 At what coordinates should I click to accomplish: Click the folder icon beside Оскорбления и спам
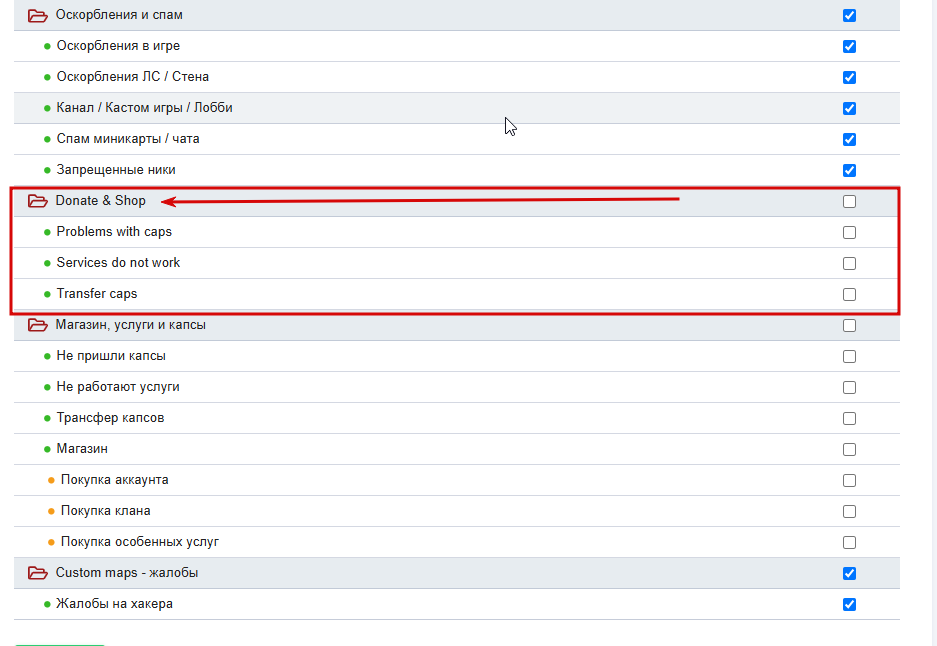pos(38,16)
